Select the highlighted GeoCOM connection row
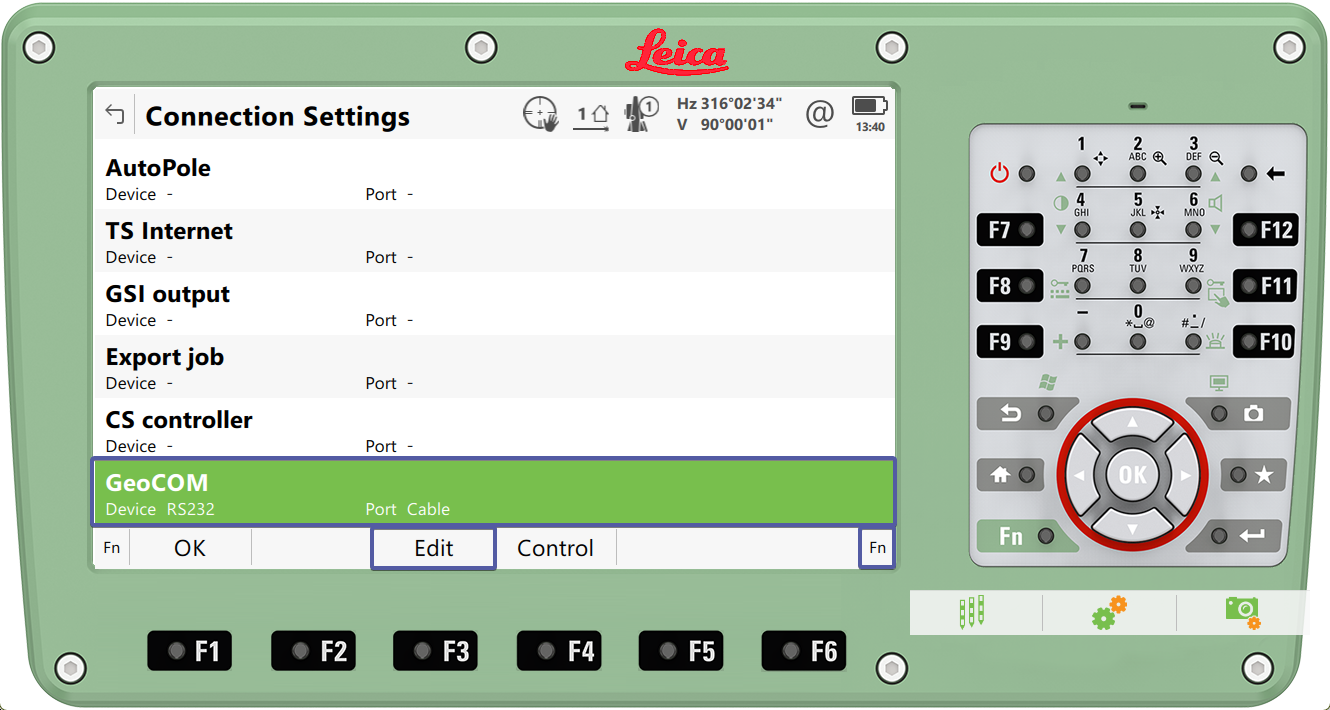Image resolution: width=1330 pixels, height=710 pixels. coord(494,492)
